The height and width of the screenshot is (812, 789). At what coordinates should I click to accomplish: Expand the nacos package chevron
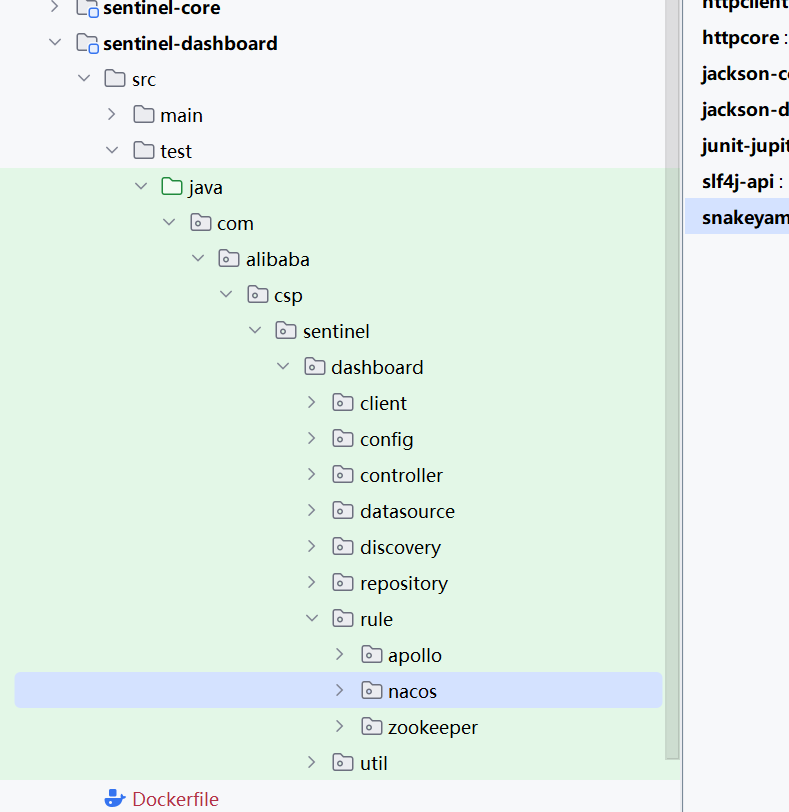coord(340,690)
